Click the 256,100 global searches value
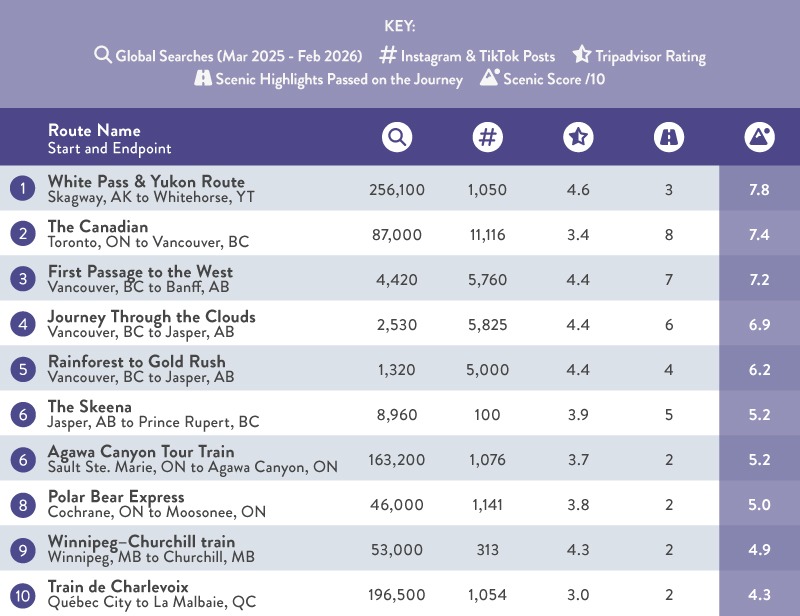This screenshot has height=616, width=800. (x=396, y=189)
